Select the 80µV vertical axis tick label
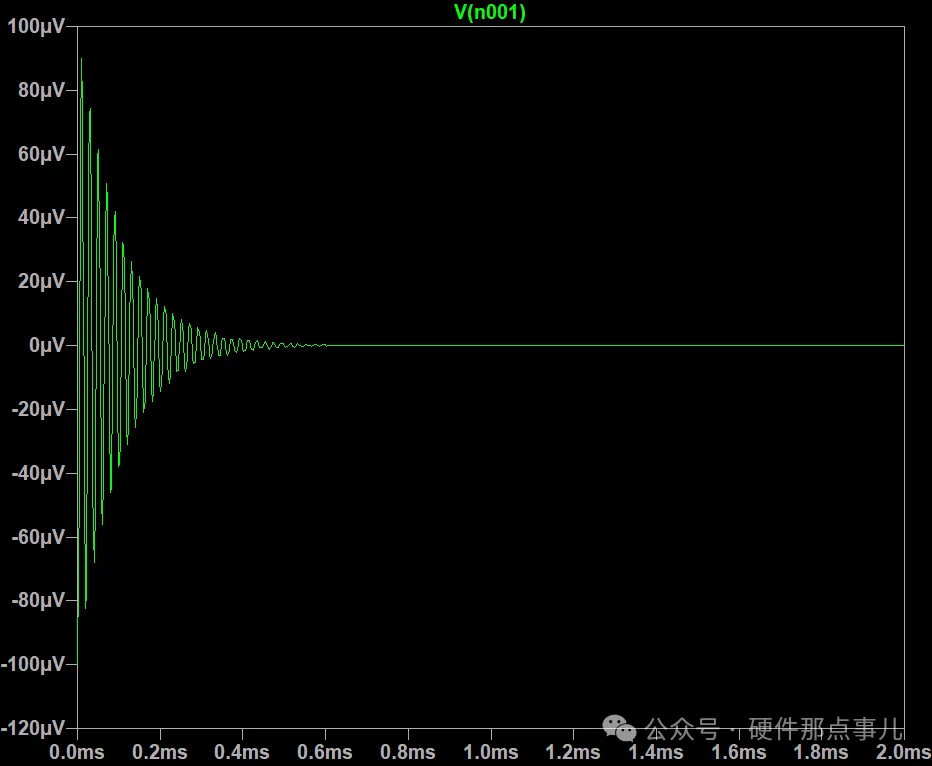Screen dimensions: 932x766 tap(39, 91)
